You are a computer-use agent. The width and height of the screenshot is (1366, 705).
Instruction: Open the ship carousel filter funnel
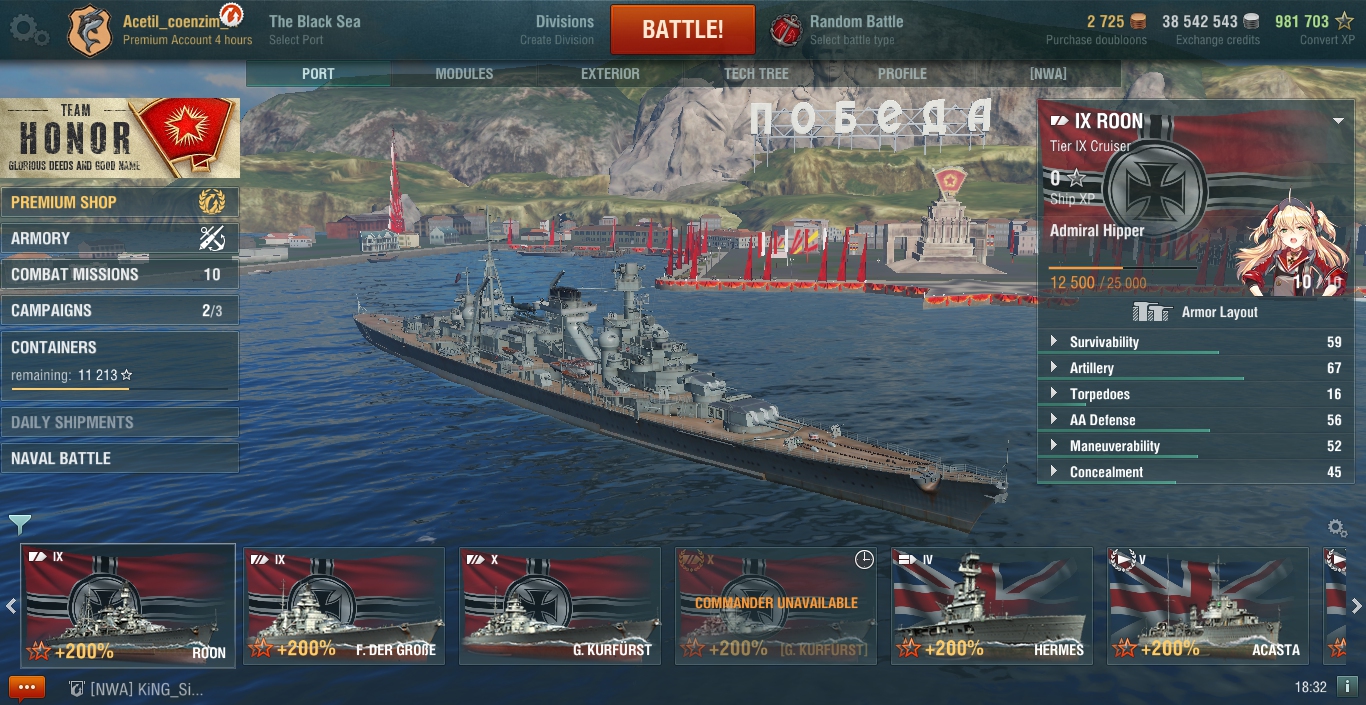click(x=20, y=523)
